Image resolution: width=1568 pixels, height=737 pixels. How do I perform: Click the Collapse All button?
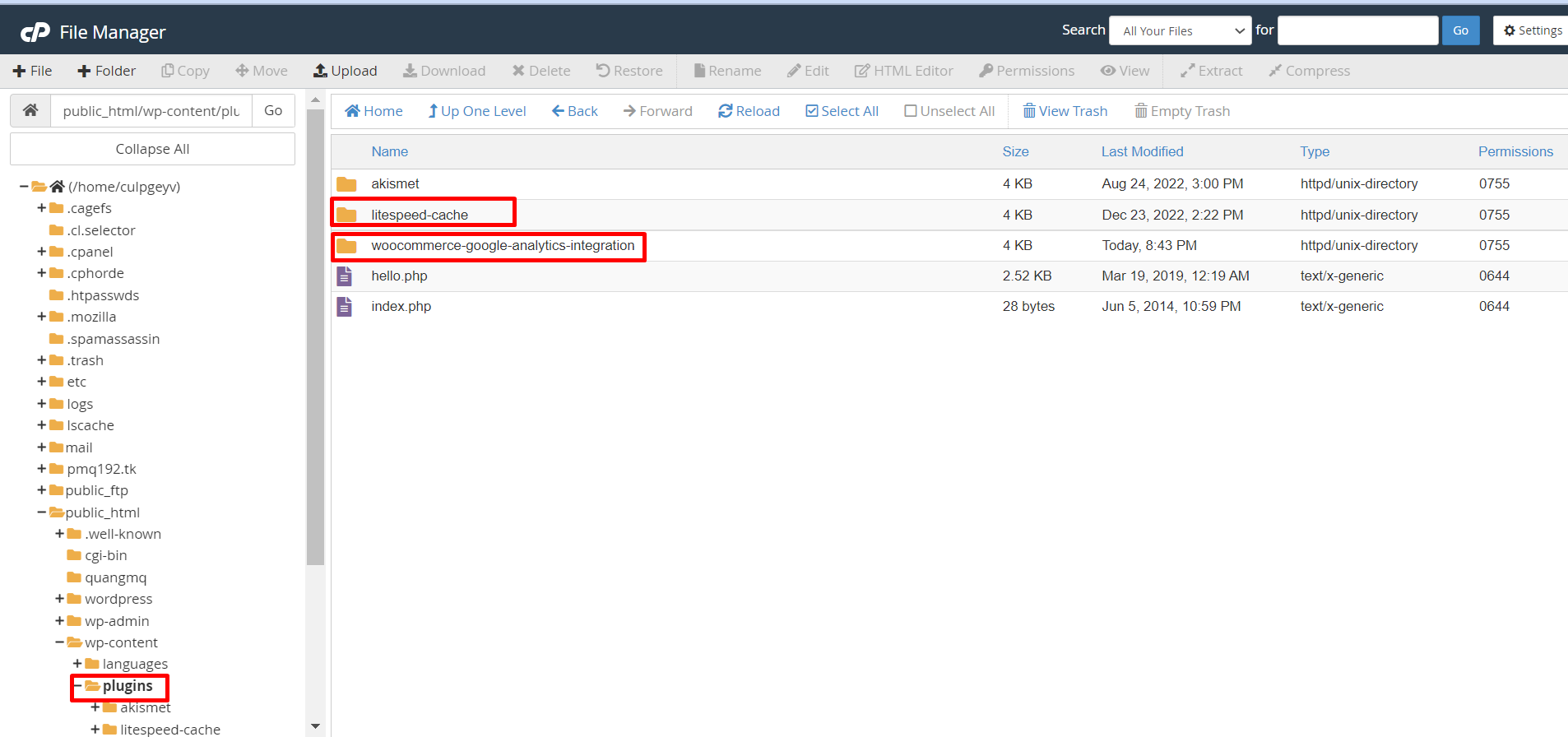pos(152,149)
